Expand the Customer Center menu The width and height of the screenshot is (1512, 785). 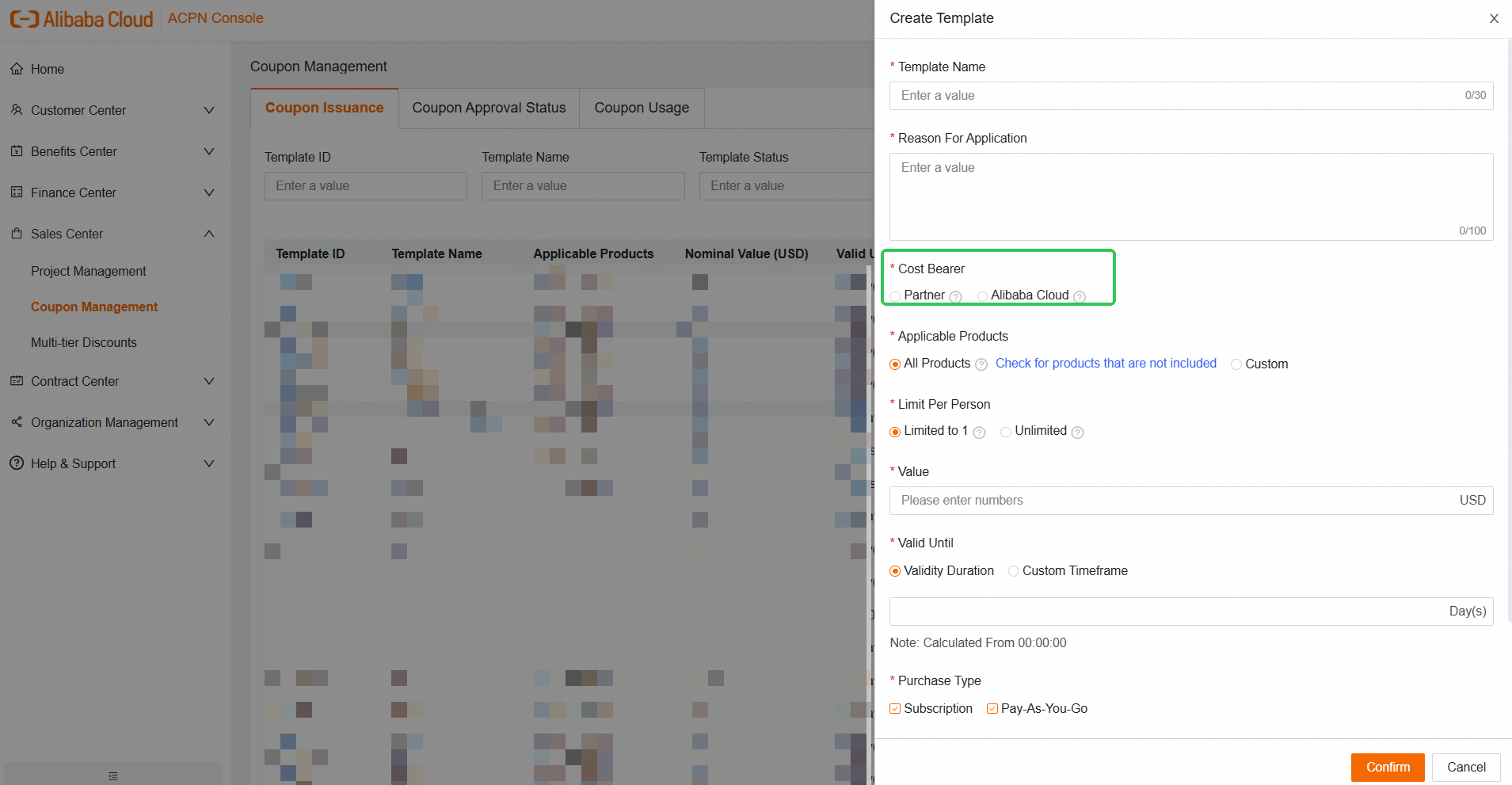point(209,110)
